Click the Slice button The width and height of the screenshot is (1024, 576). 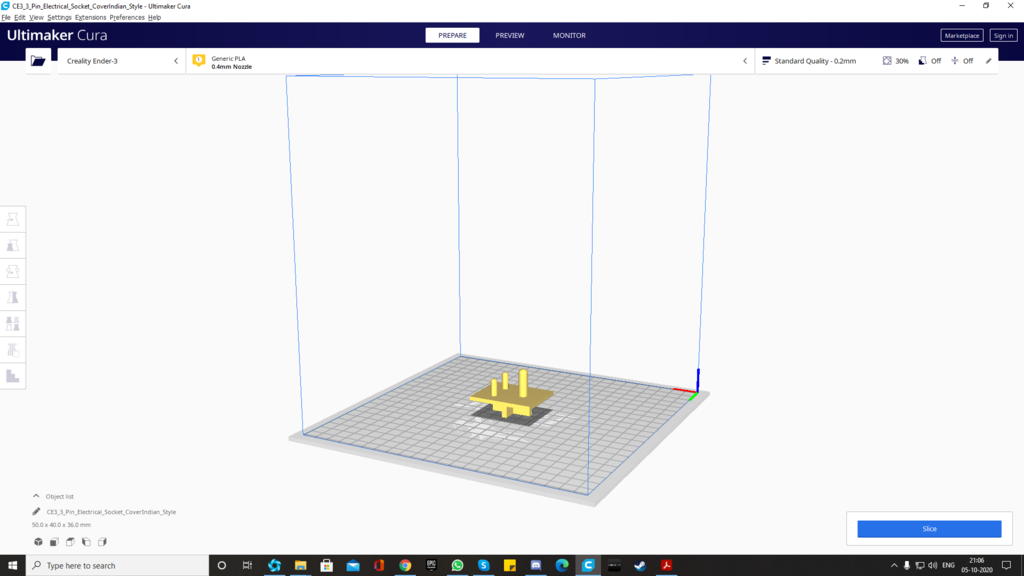(929, 529)
